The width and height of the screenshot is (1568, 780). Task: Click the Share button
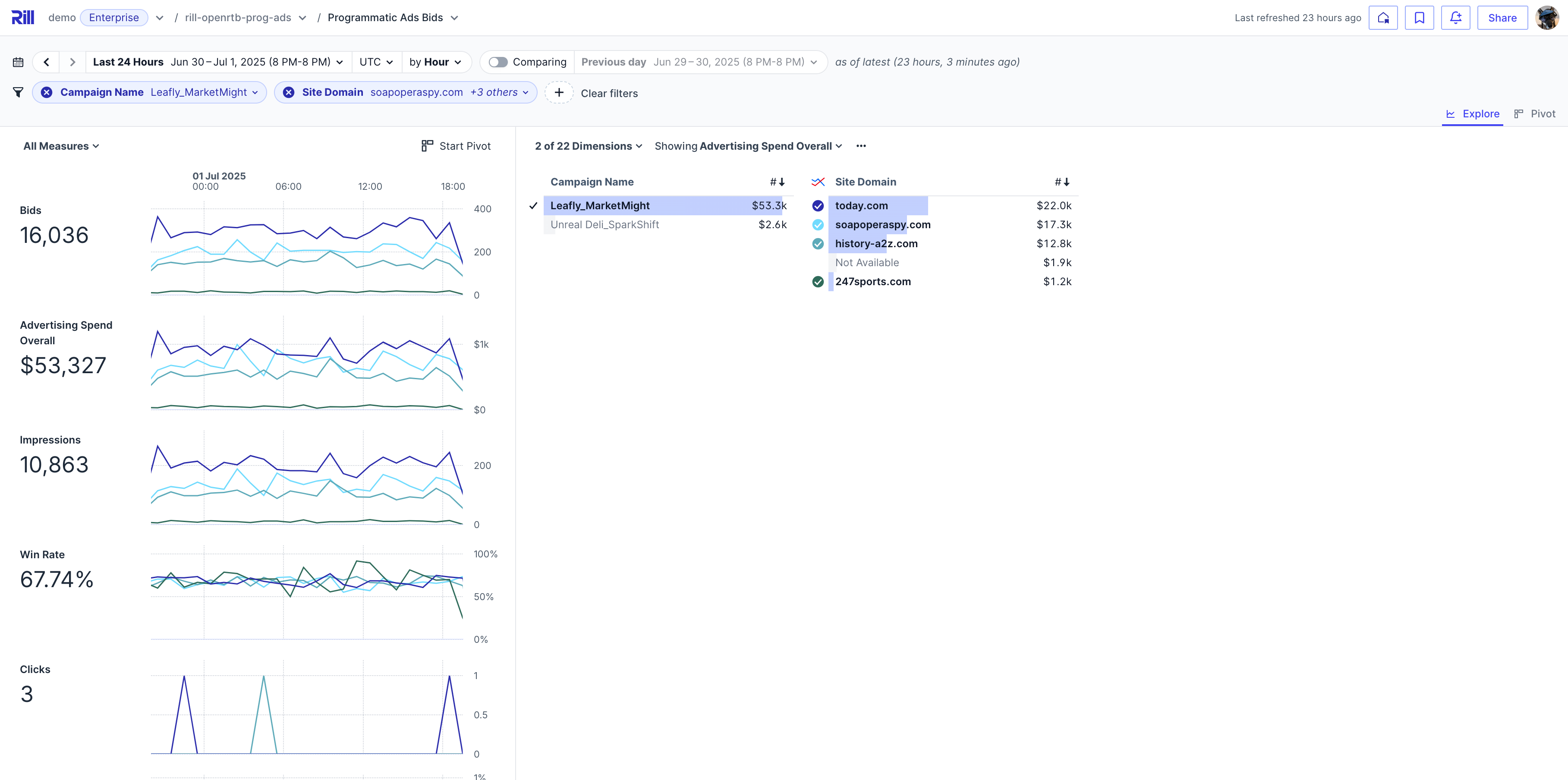click(x=1502, y=17)
